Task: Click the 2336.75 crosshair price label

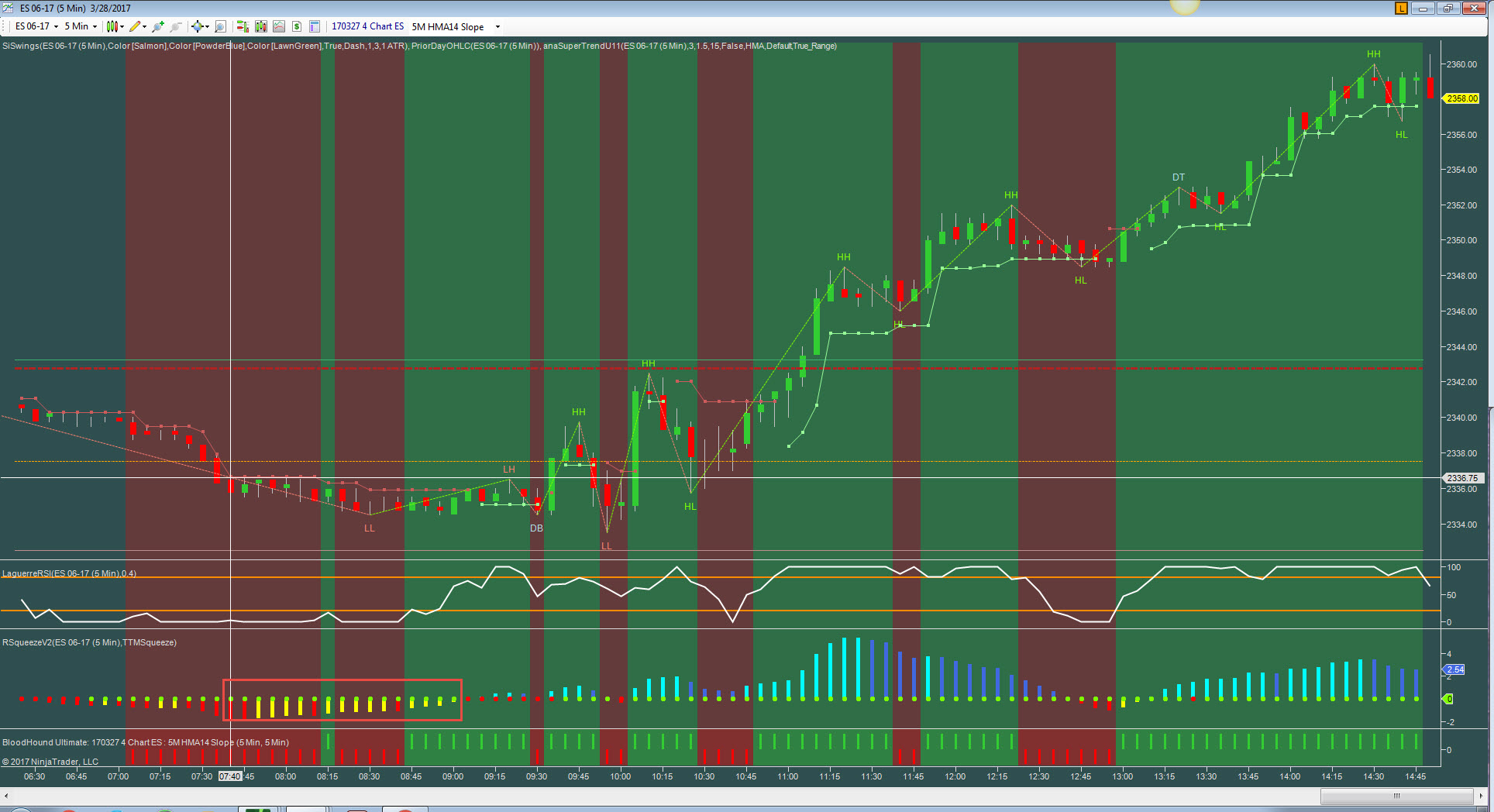Action: click(1461, 478)
